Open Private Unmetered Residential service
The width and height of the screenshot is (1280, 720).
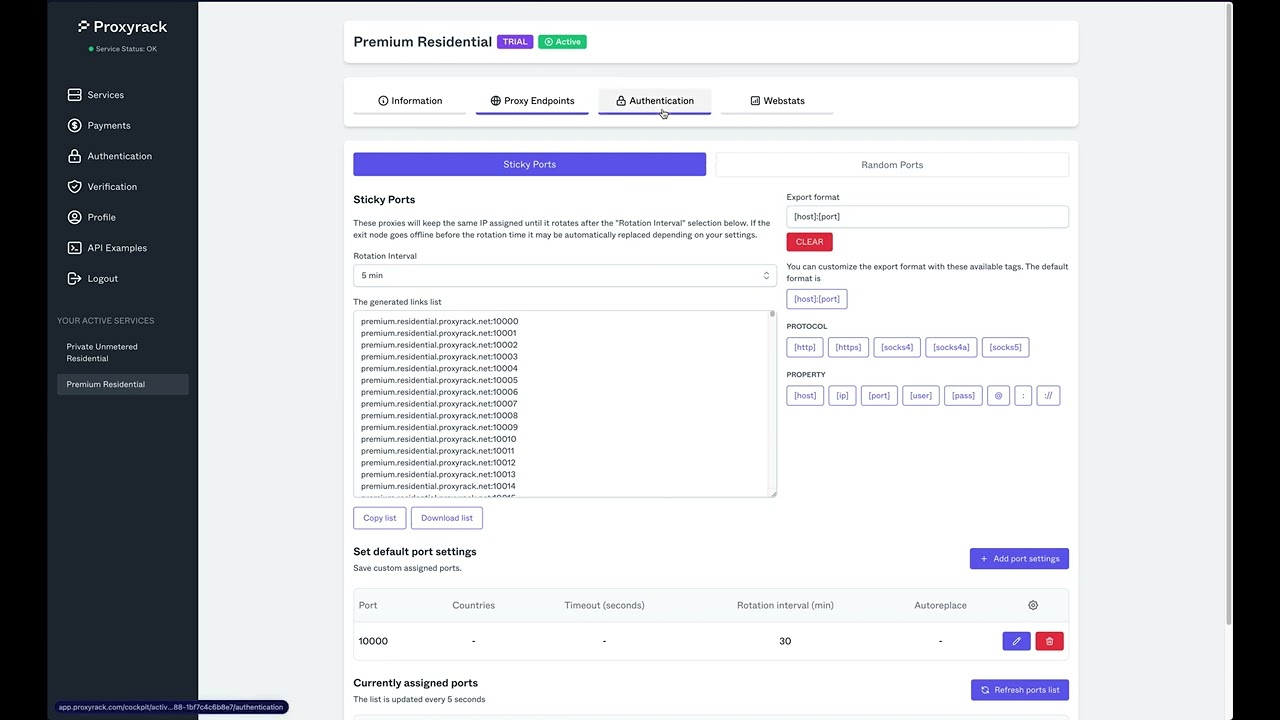[102, 352]
